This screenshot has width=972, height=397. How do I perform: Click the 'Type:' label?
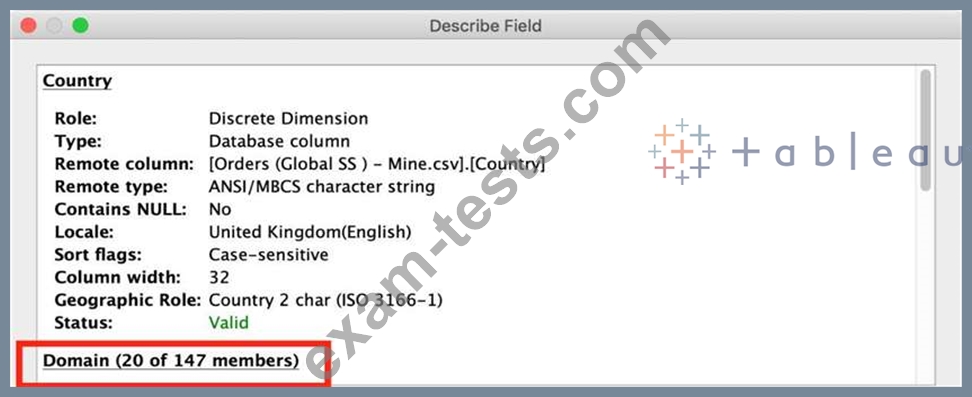pyautogui.click(x=77, y=141)
